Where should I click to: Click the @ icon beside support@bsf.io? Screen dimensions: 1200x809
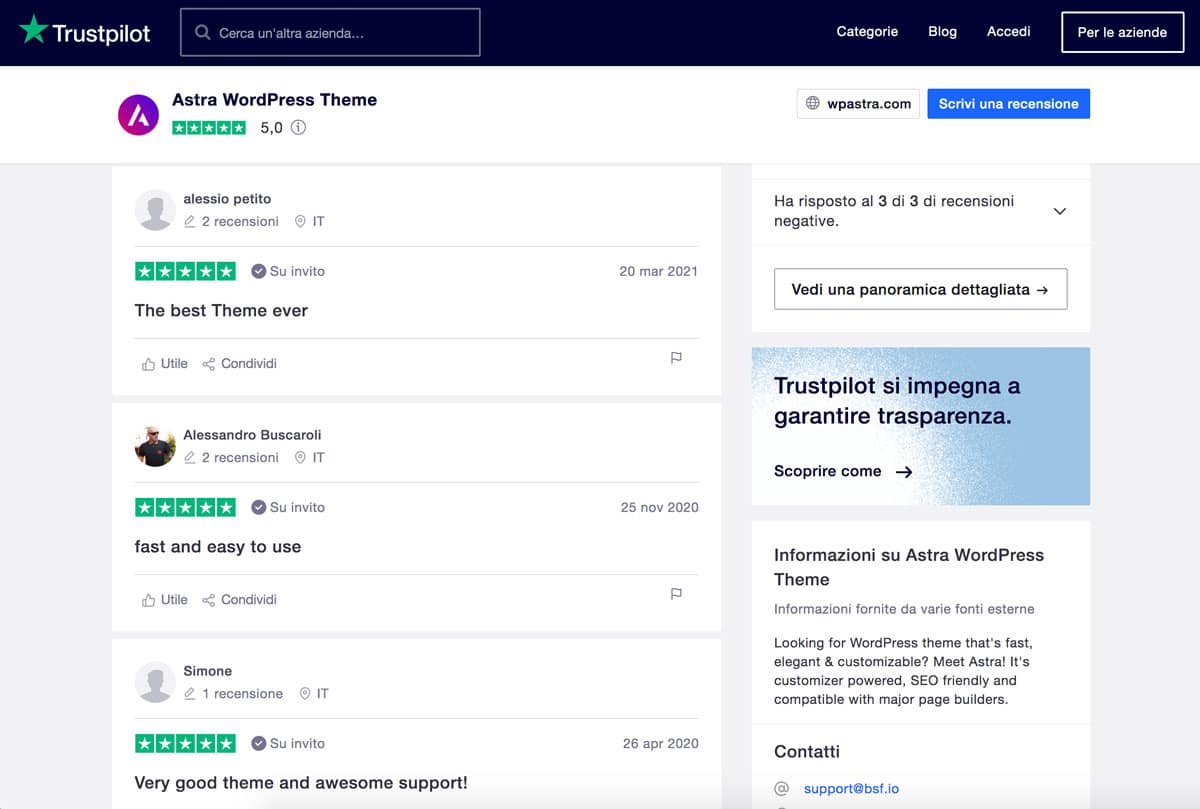782,788
